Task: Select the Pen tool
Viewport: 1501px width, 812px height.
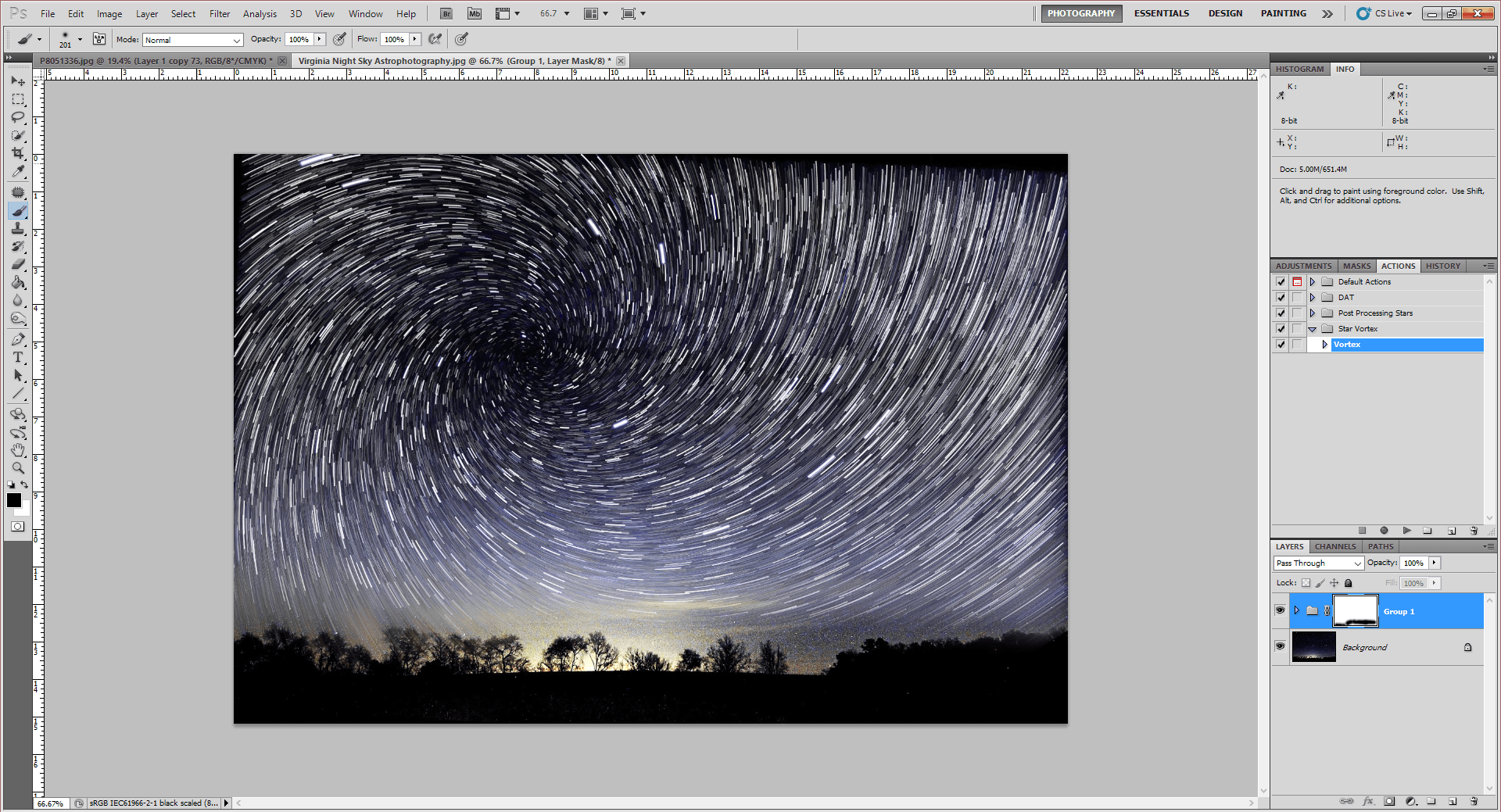Action: coord(18,339)
